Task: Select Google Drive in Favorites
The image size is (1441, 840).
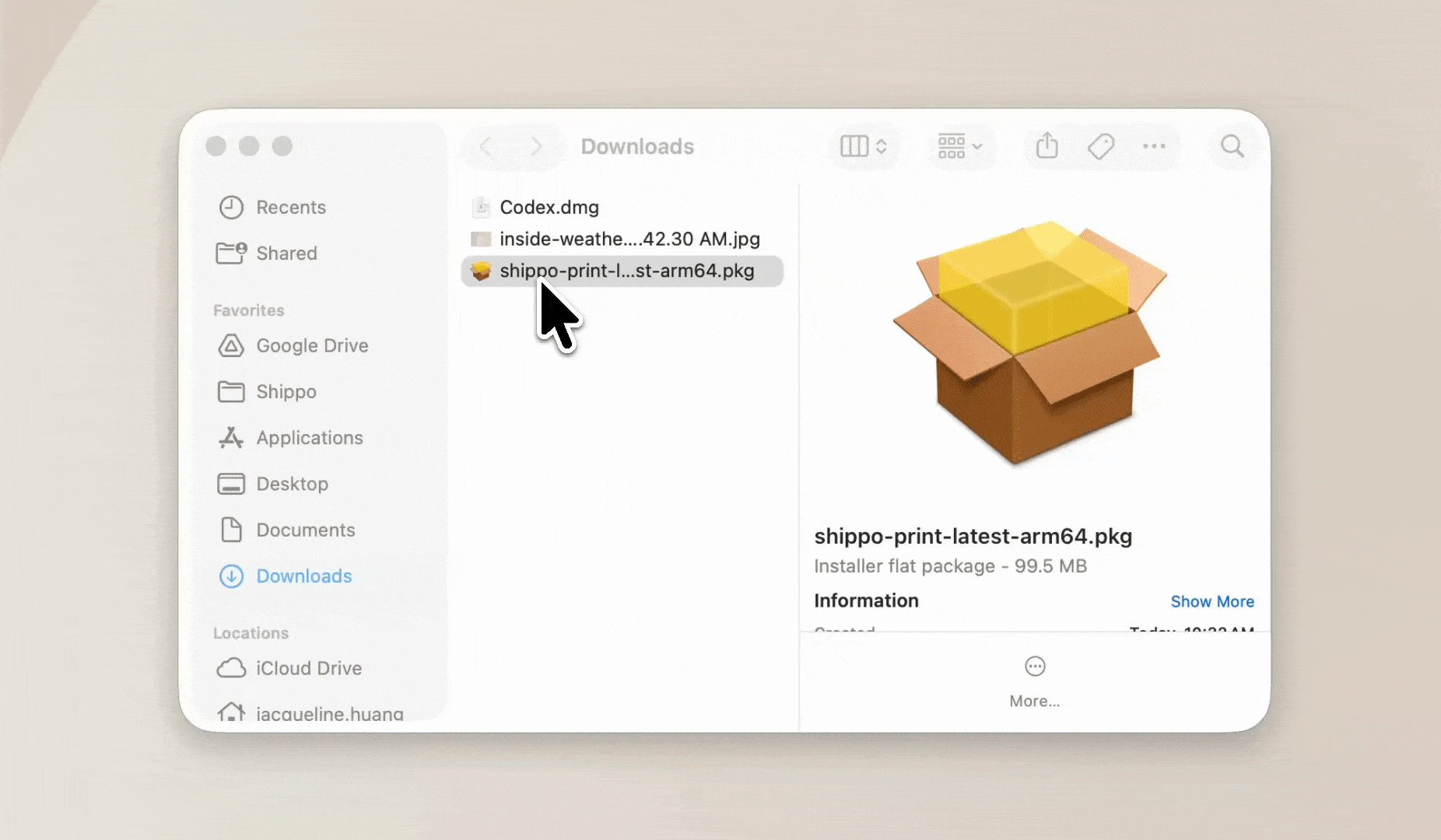Action: pyautogui.click(x=311, y=346)
